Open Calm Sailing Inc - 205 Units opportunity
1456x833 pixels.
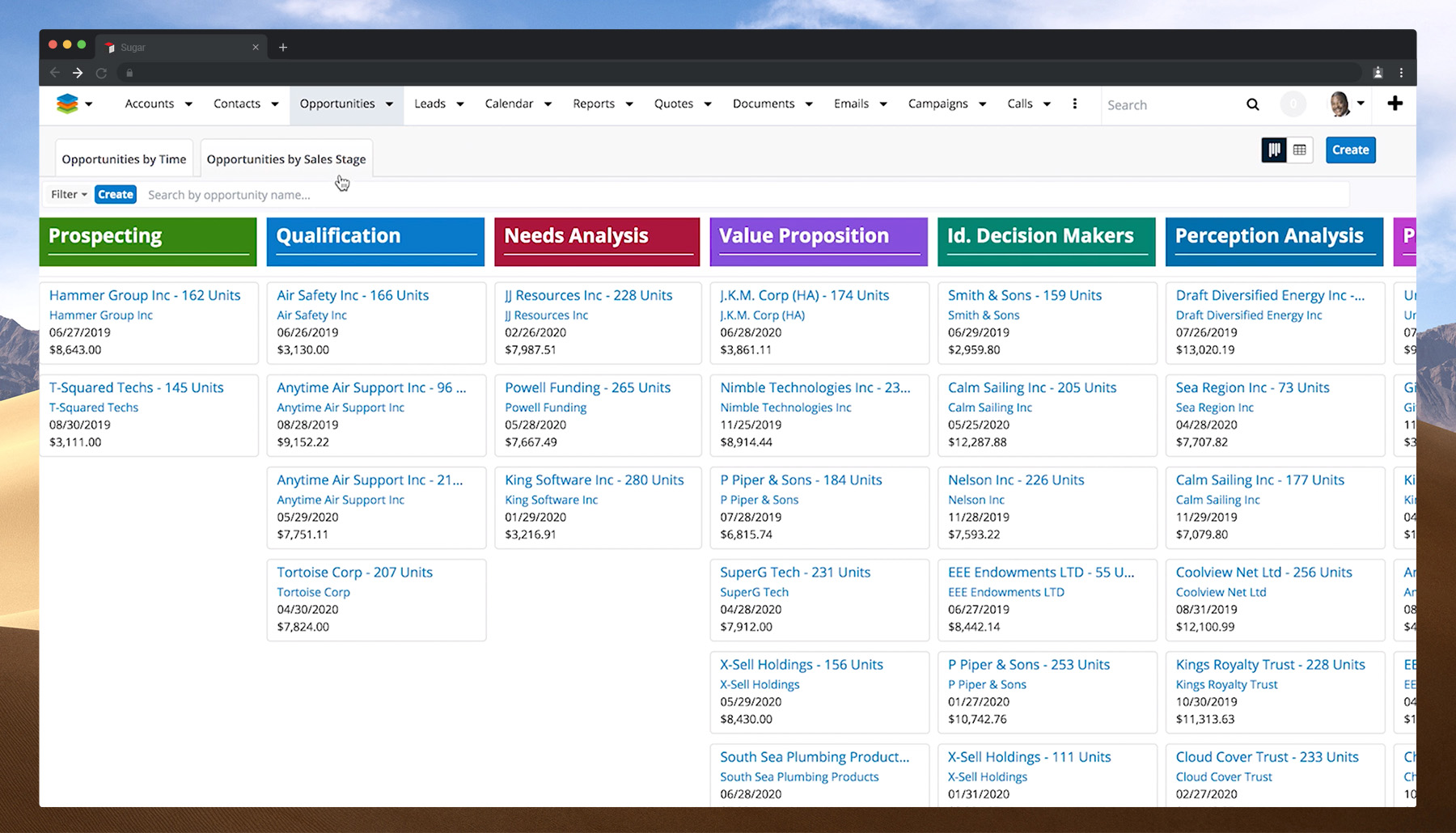[x=1031, y=387]
